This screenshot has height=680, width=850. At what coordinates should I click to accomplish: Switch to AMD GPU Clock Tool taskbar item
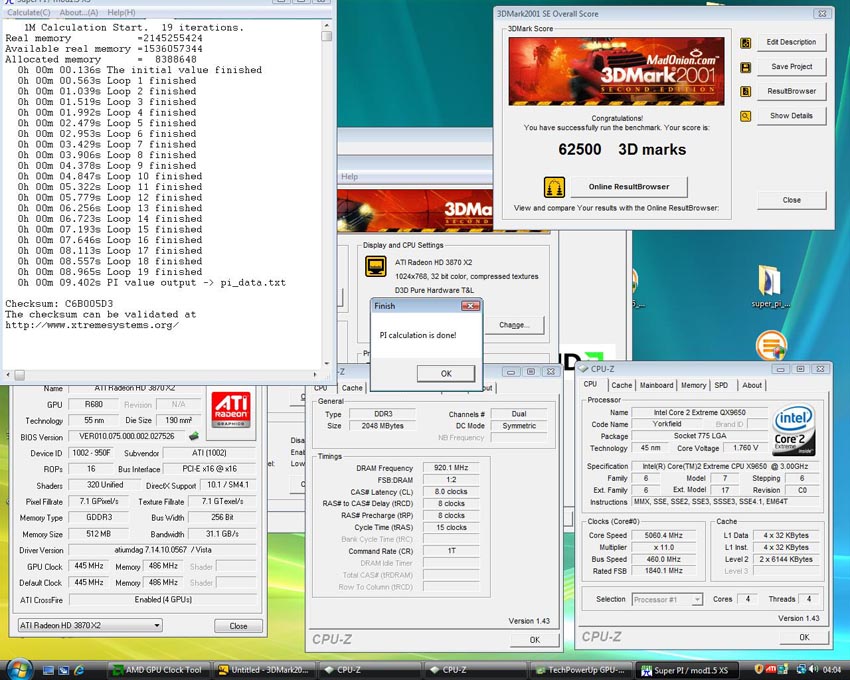point(157,670)
